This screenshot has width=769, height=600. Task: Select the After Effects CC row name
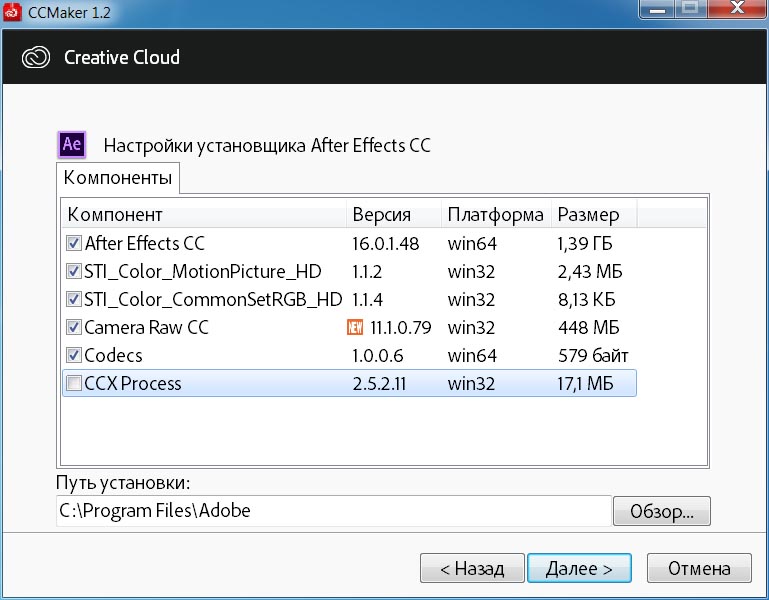145,243
